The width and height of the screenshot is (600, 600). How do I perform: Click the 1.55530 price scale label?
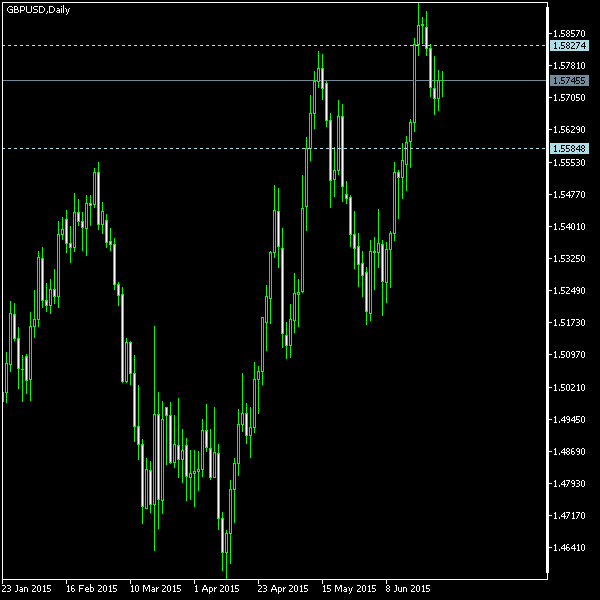point(569,163)
